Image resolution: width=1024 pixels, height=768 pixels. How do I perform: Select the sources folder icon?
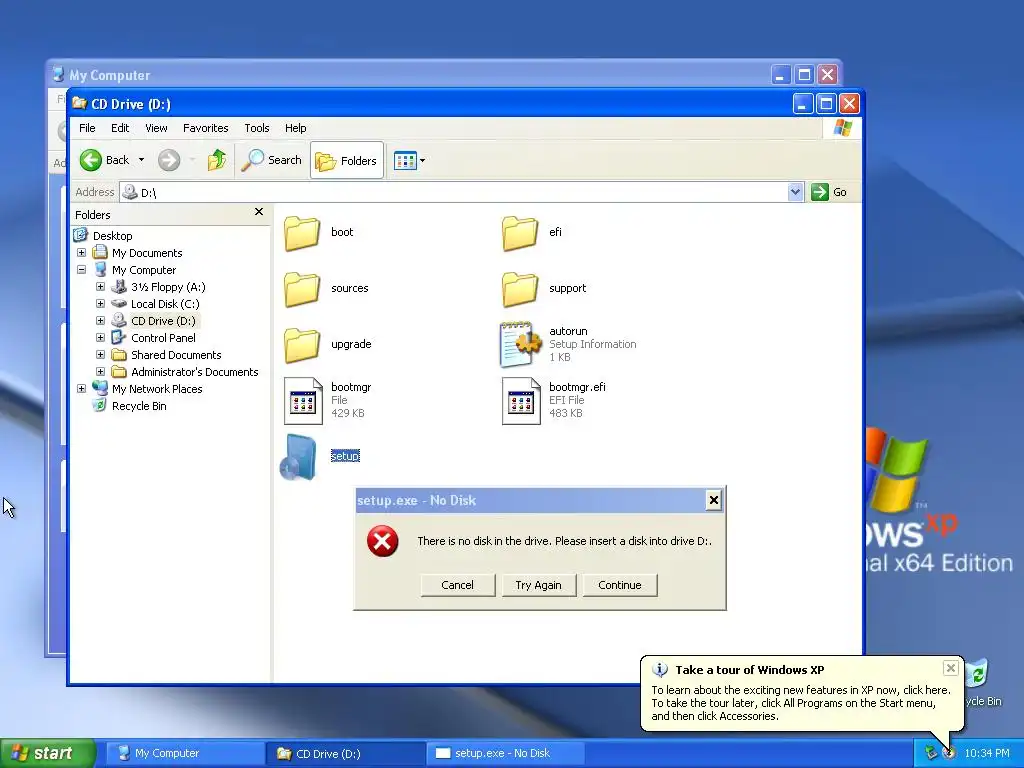(302, 289)
